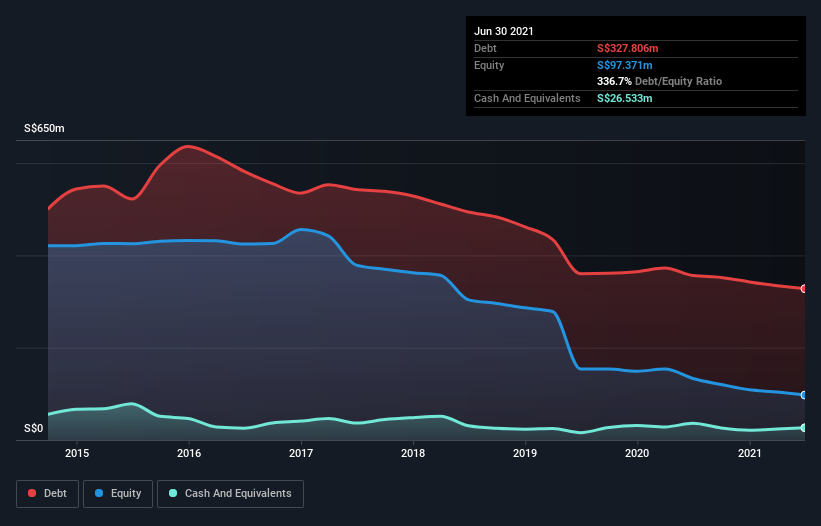Click the 2021 x-axis label
This screenshot has width=821, height=526.
pos(749,453)
